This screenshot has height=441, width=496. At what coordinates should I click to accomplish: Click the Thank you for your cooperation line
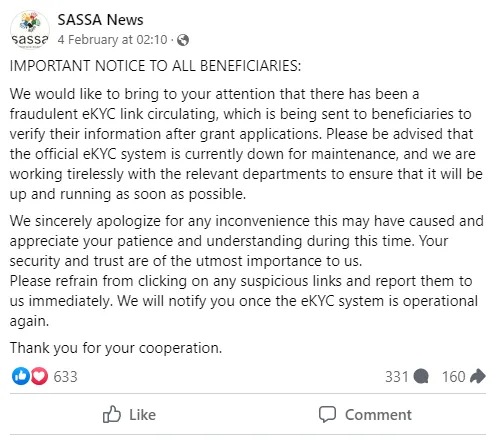pyautogui.click(x=116, y=348)
